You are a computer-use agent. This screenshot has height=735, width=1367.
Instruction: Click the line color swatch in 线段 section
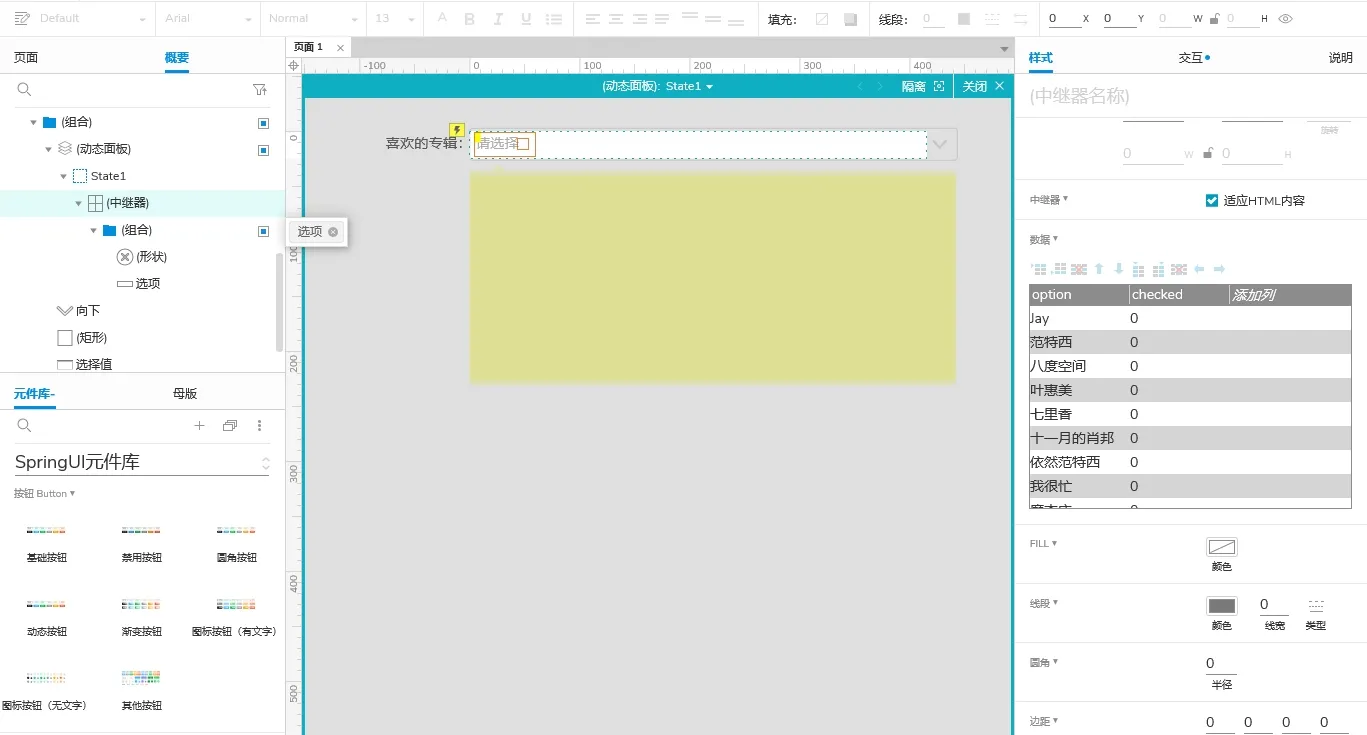1221,605
